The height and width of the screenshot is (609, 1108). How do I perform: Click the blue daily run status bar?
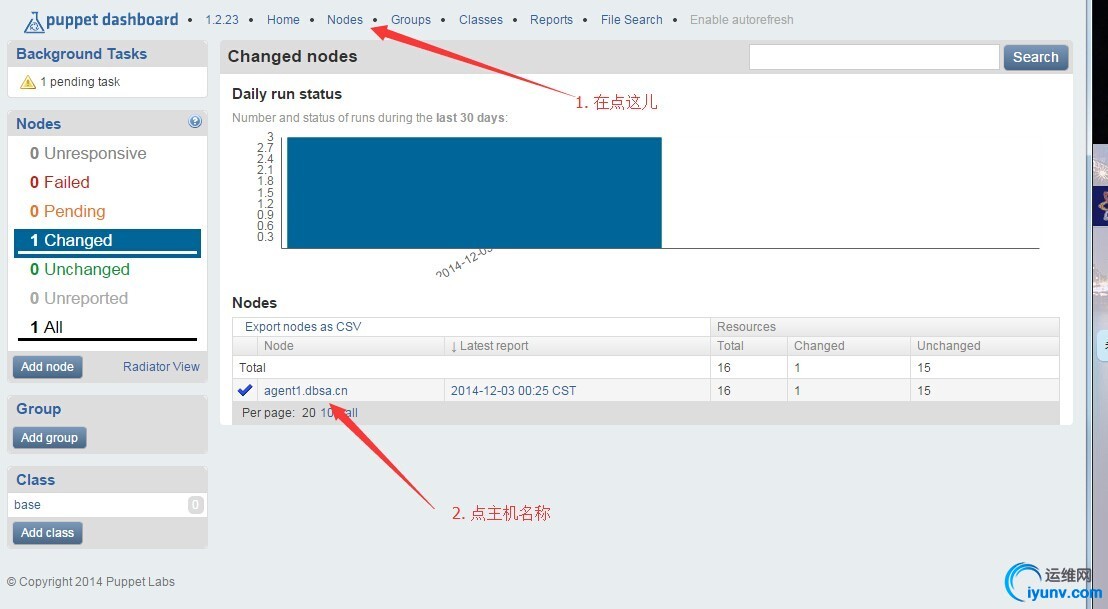pos(474,192)
